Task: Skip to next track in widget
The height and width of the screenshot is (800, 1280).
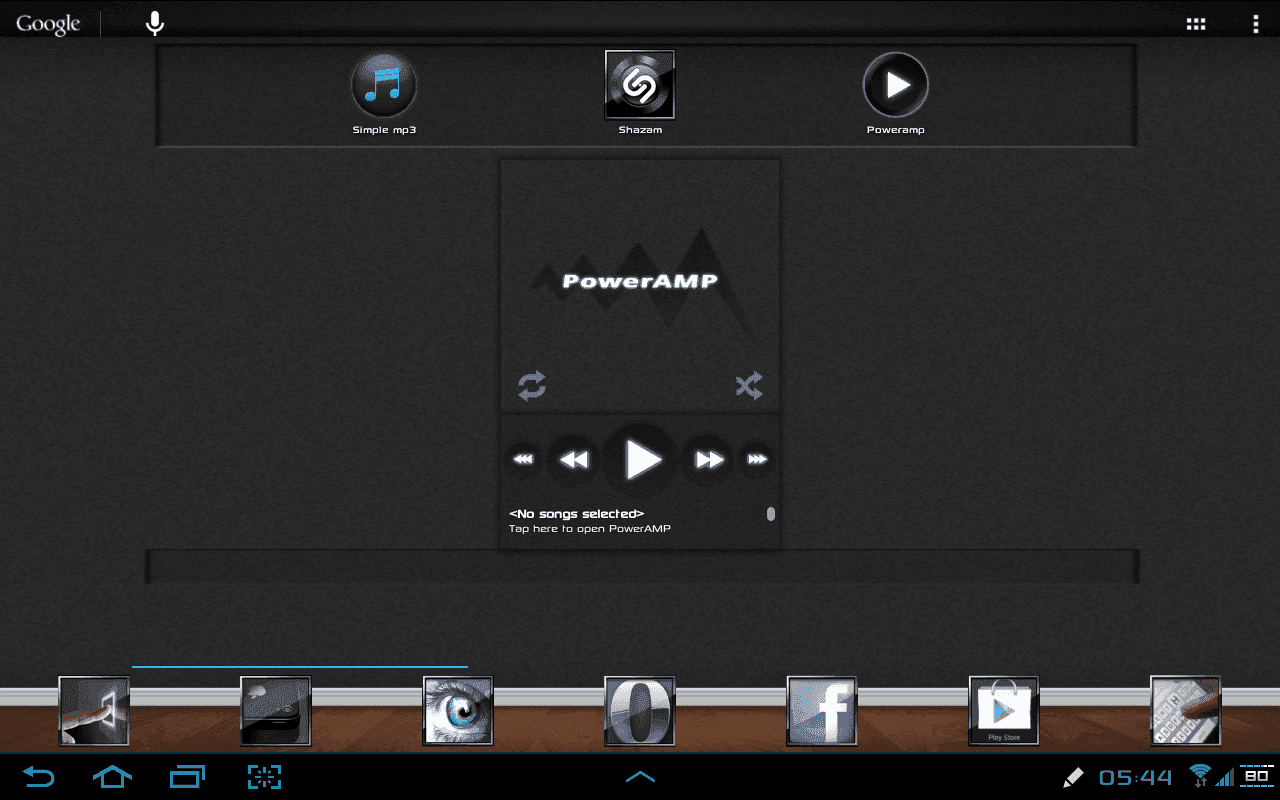Action: point(709,460)
